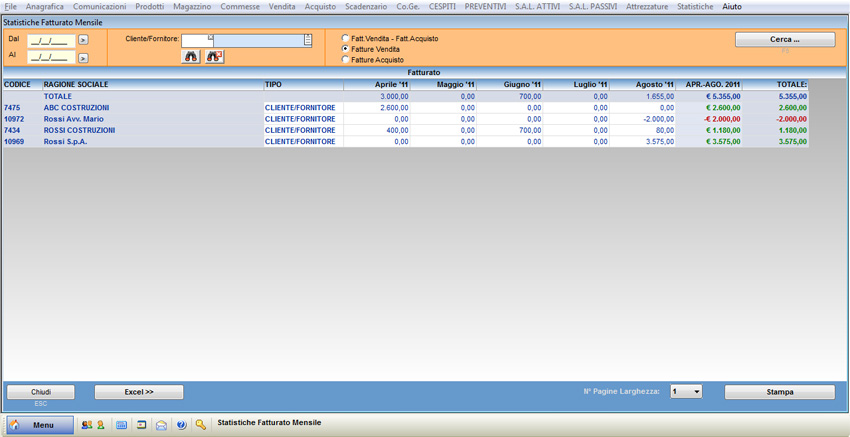
Task: Open the N° Pagine Larghezza dropdown
Action: 686,392
